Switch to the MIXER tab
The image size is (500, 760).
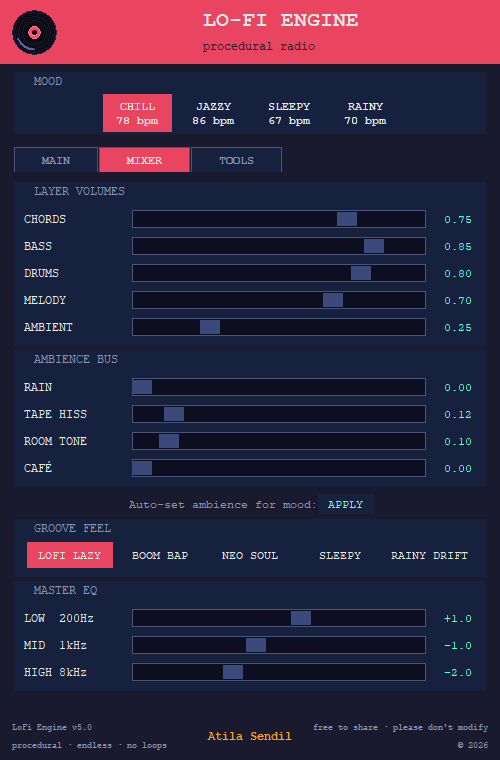[x=144, y=160]
